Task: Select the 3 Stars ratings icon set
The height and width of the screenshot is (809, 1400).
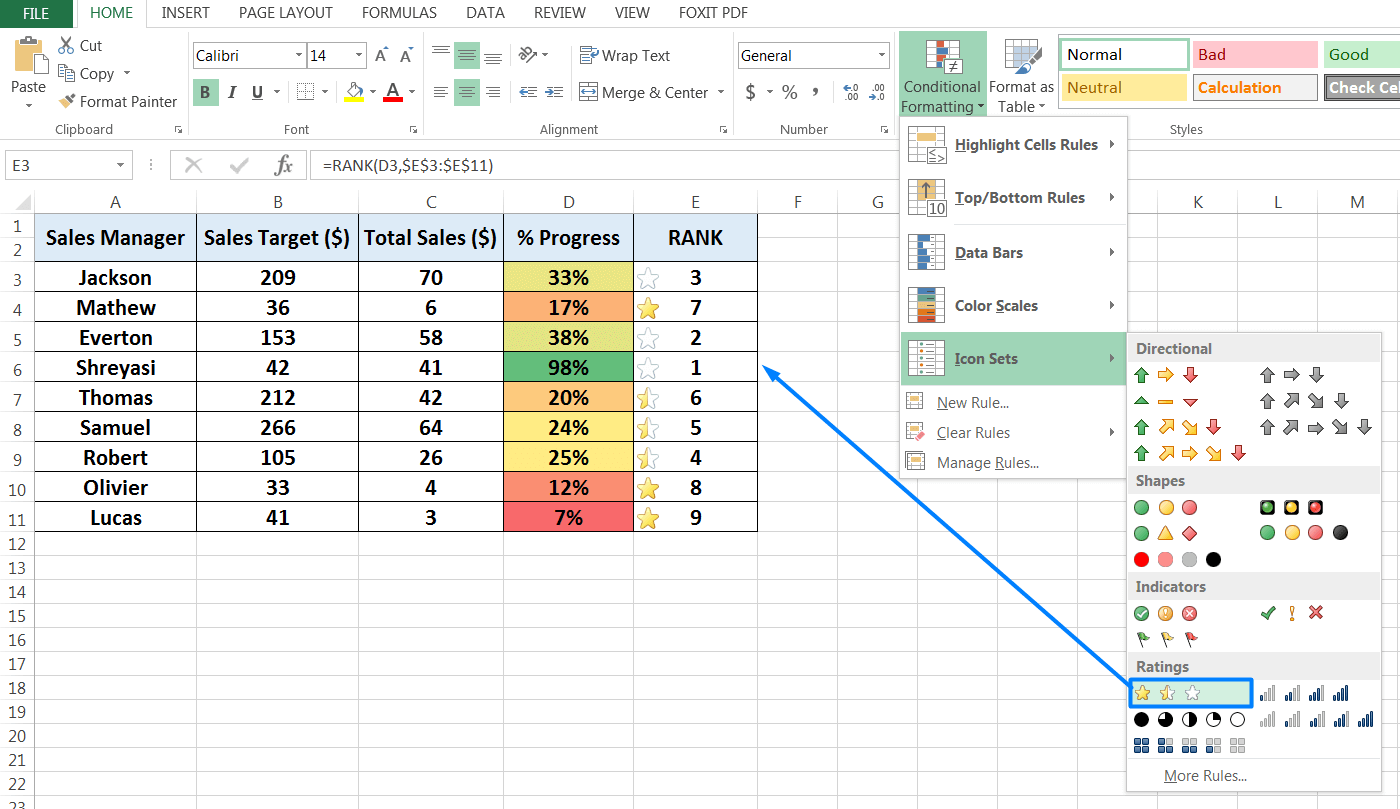Action: pyautogui.click(x=1190, y=692)
